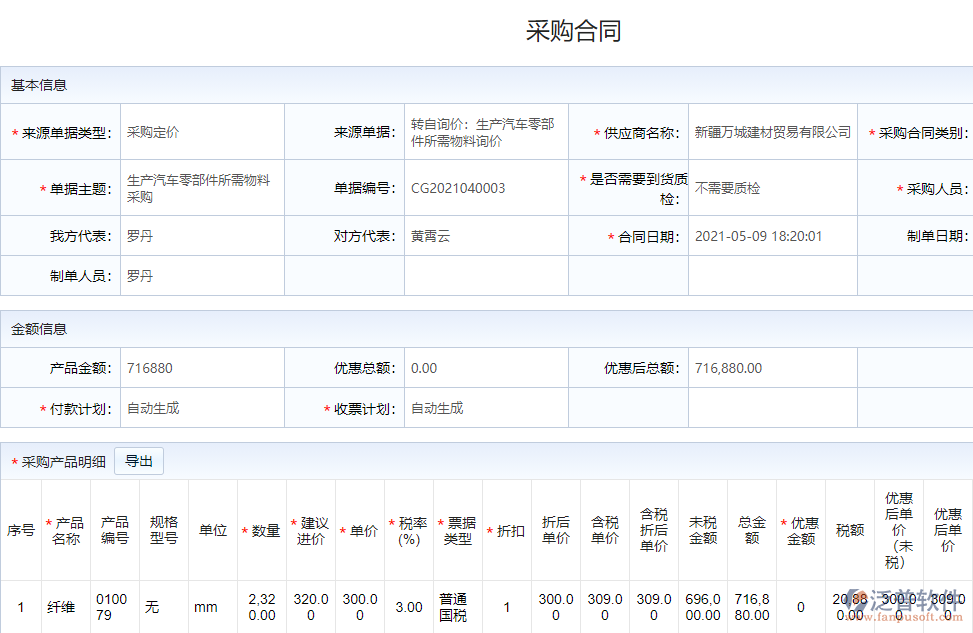This screenshot has width=973, height=633.
Task: Click the 对方代表 field 黄霄云
Action: [431, 237]
